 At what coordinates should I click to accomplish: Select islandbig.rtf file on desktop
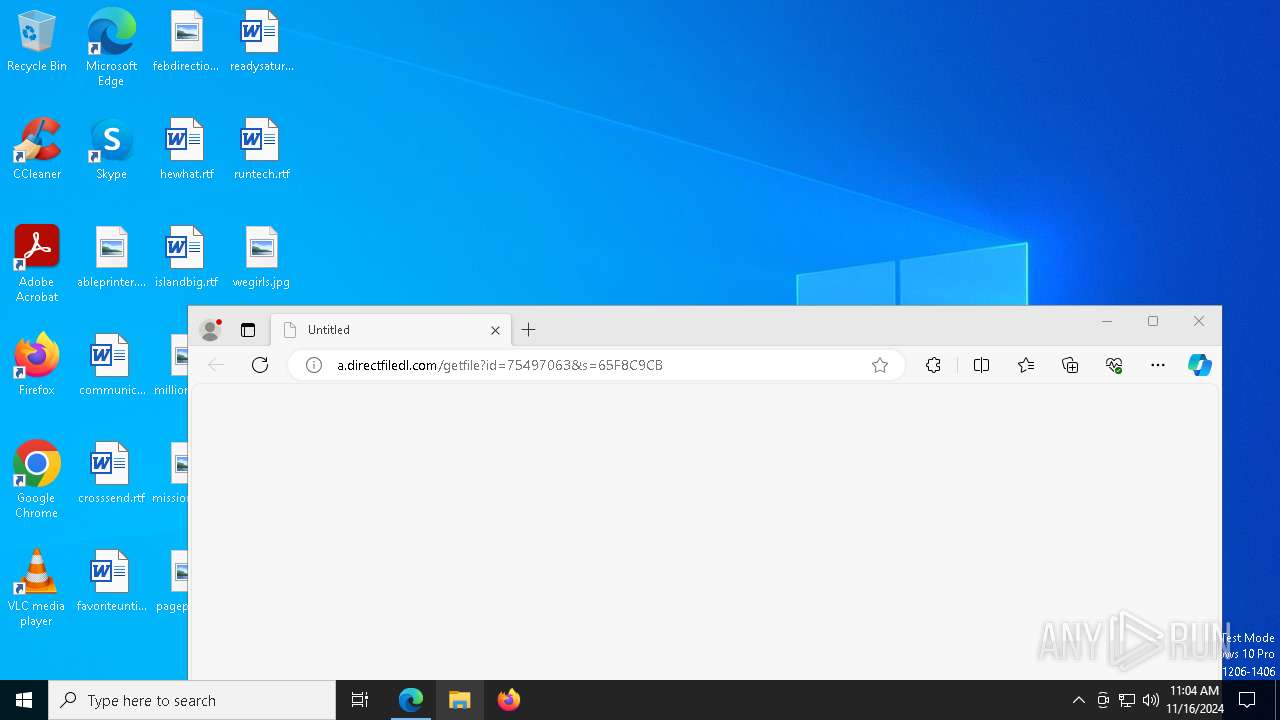[x=187, y=257]
